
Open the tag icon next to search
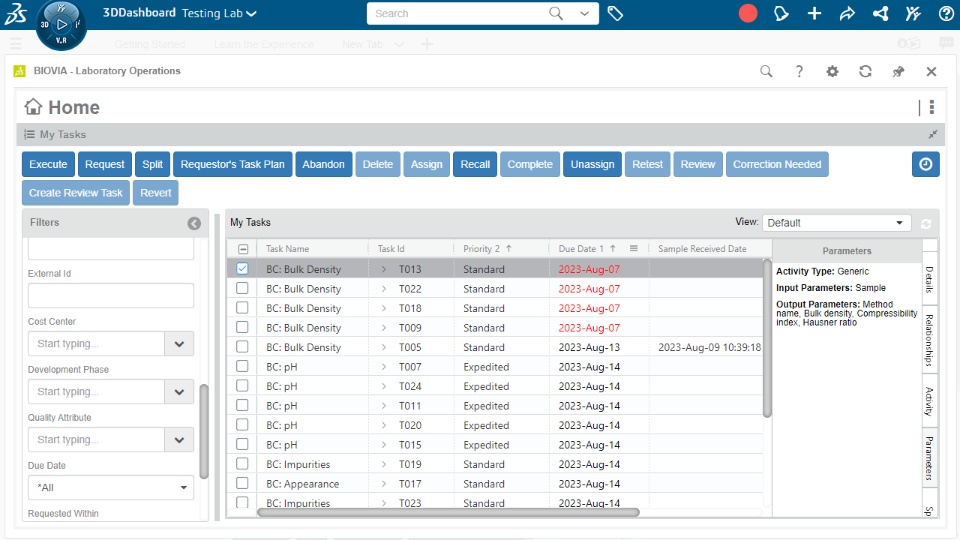[615, 13]
